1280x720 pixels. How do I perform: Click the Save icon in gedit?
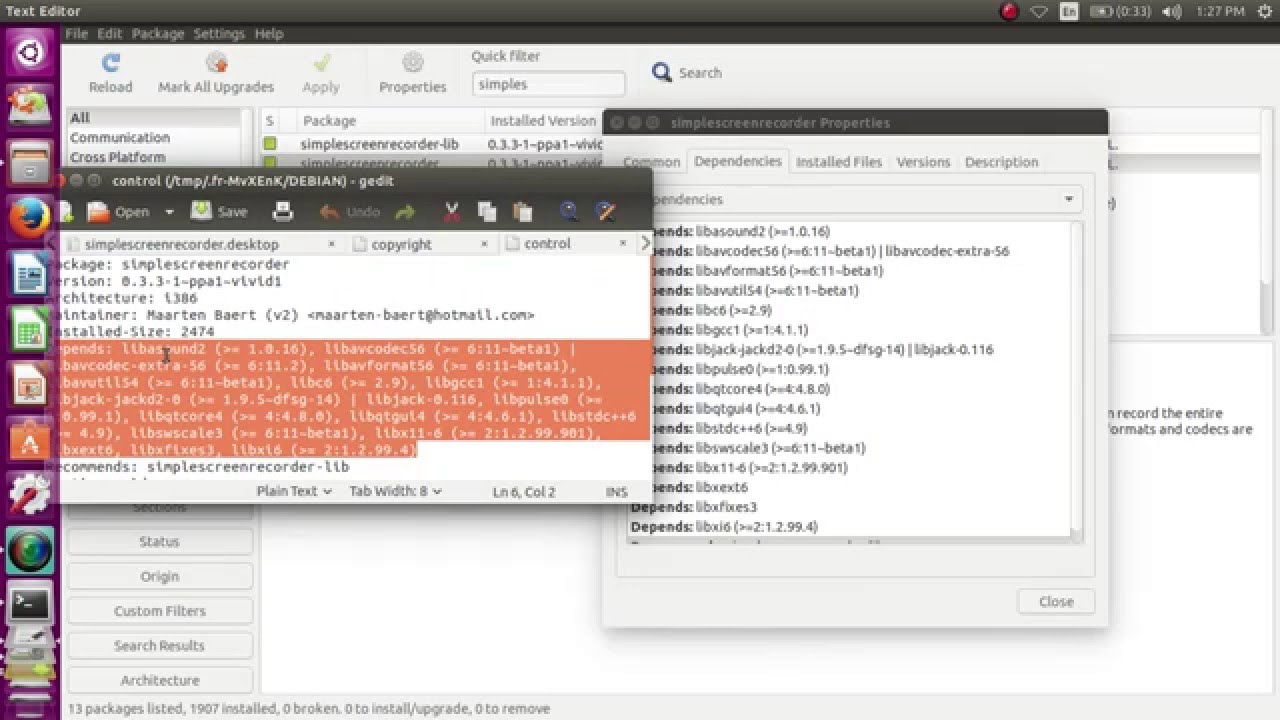[202, 211]
